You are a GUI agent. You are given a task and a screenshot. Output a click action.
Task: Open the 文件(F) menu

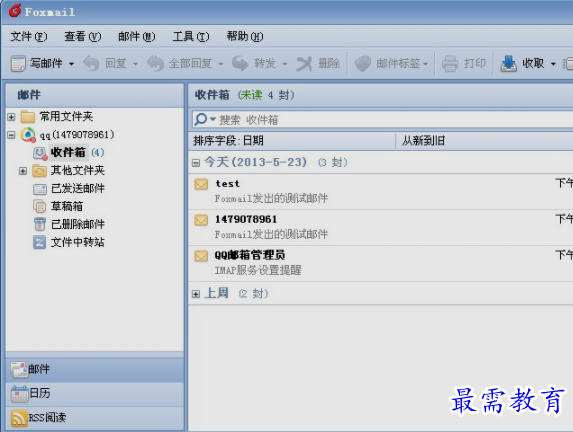coord(29,36)
